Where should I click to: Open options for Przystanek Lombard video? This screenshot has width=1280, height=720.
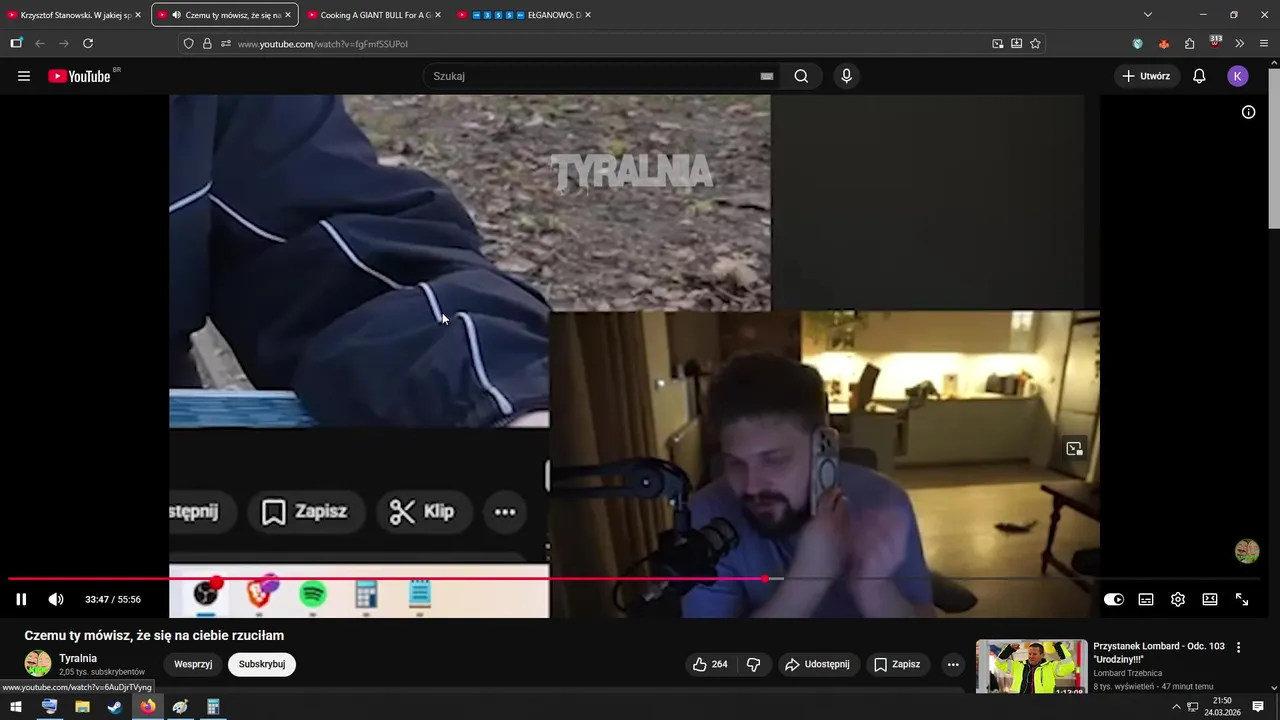pyautogui.click(x=1238, y=648)
